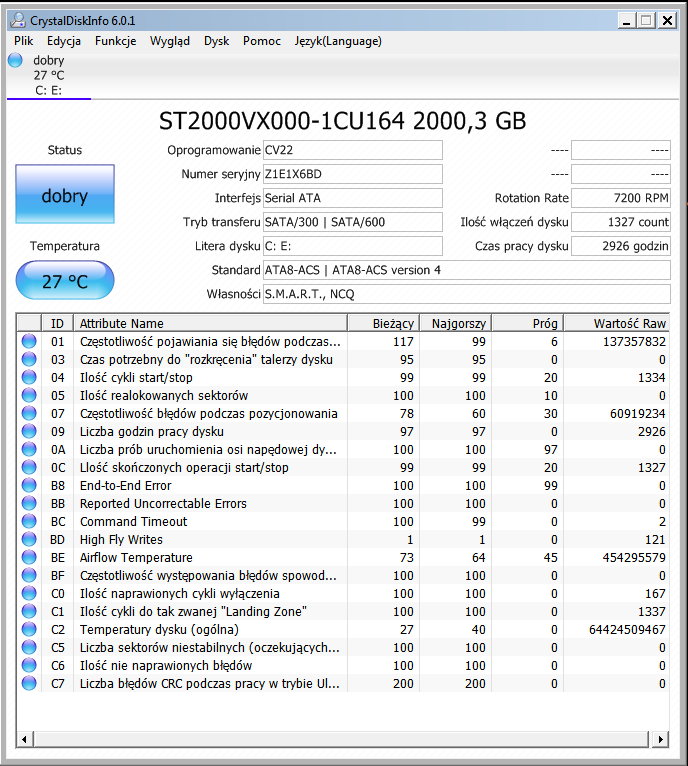Click status orb for attribute C6
This screenshot has width=688, height=766.
pyautogui.click(x=29, y=665)
